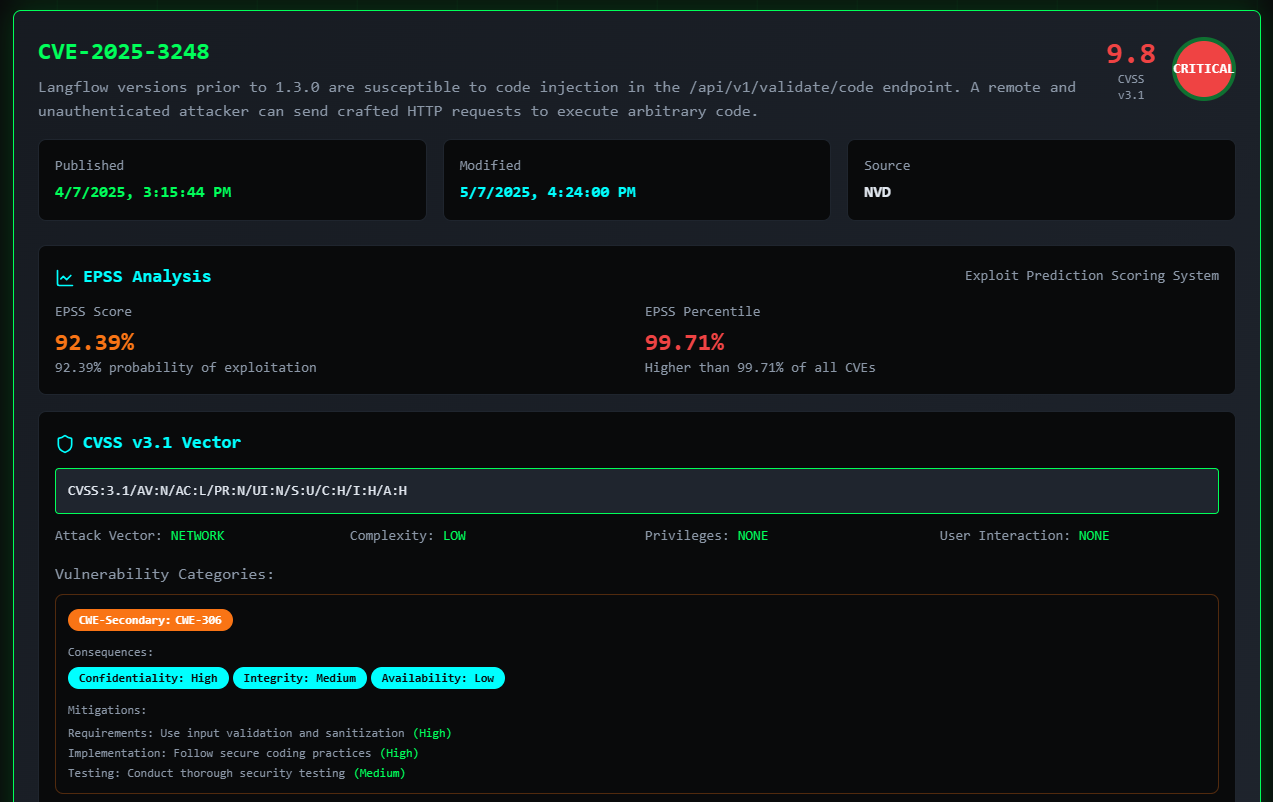The height and width of the screenshot is (802, 1273).
Task: Click the CWE-Secondary: CWE-306 tag
Action: click(150, 620)
